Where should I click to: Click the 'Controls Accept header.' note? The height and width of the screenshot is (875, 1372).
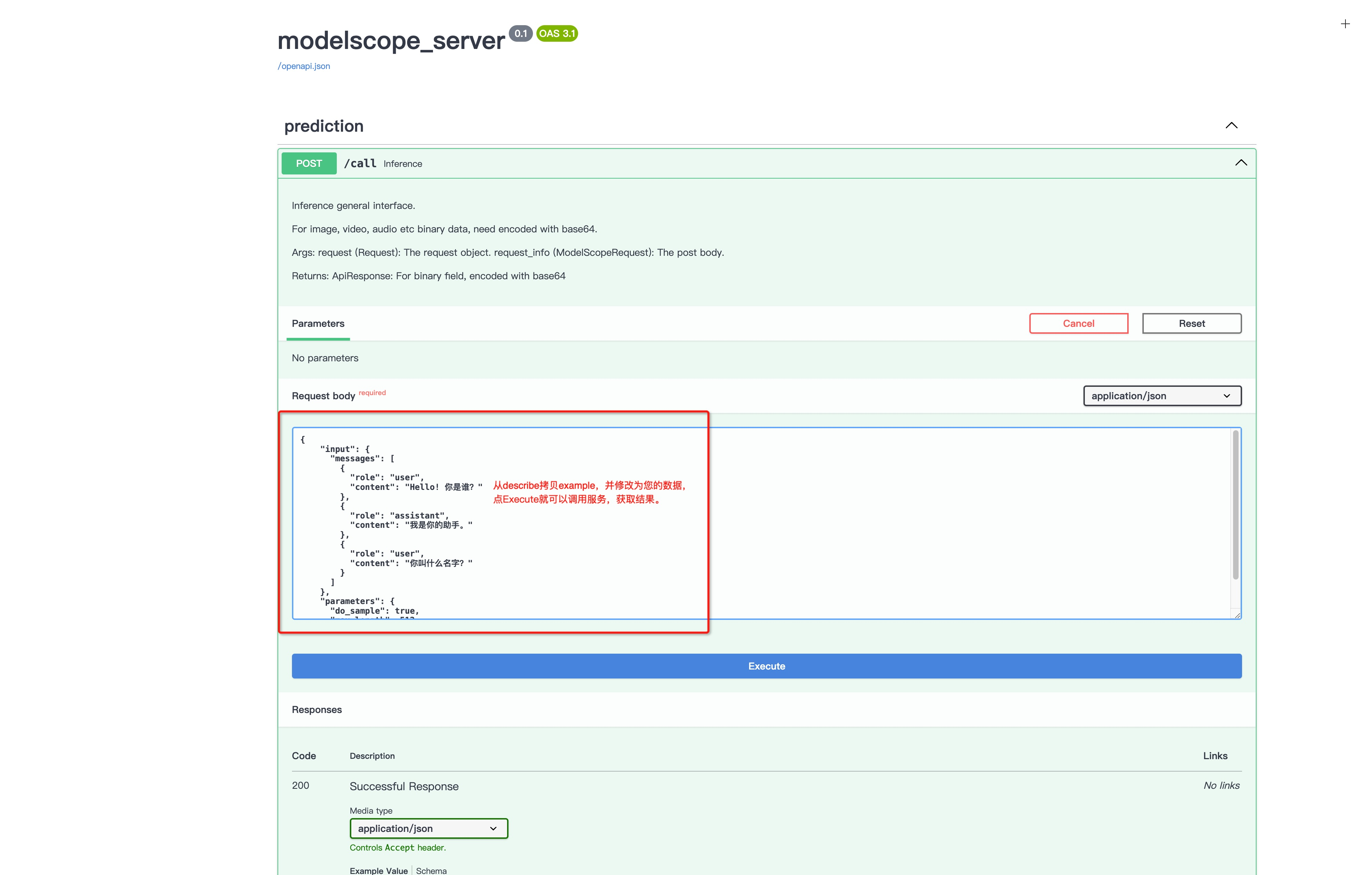398,848
